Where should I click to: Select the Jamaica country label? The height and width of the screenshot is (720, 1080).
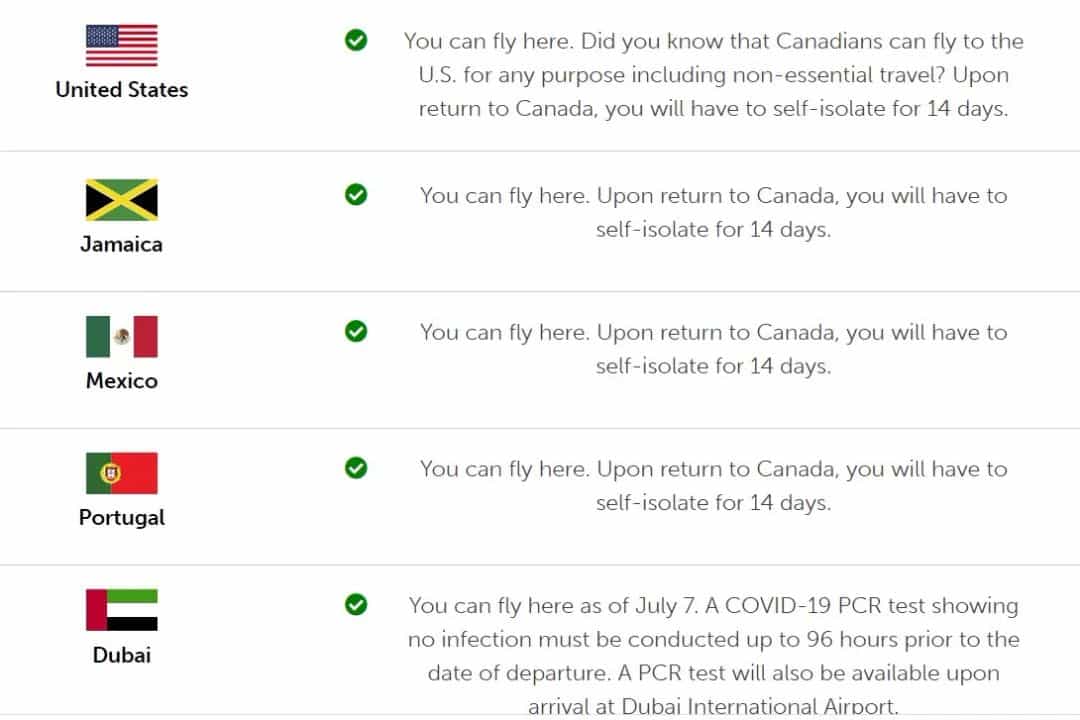[121, 244]
